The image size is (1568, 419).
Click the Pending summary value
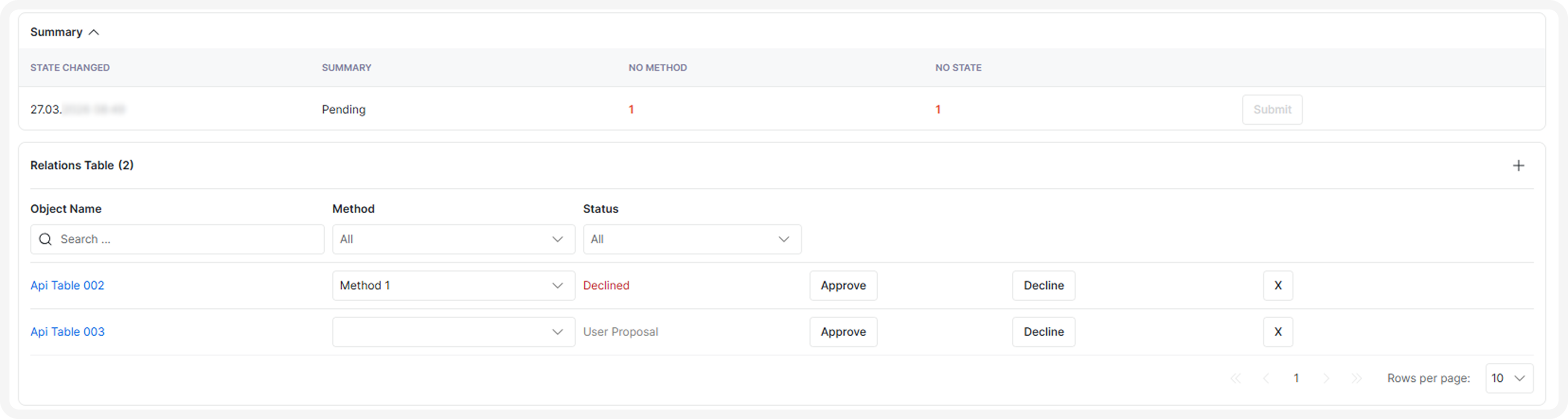pyautogui.click(x=343, y=109)
